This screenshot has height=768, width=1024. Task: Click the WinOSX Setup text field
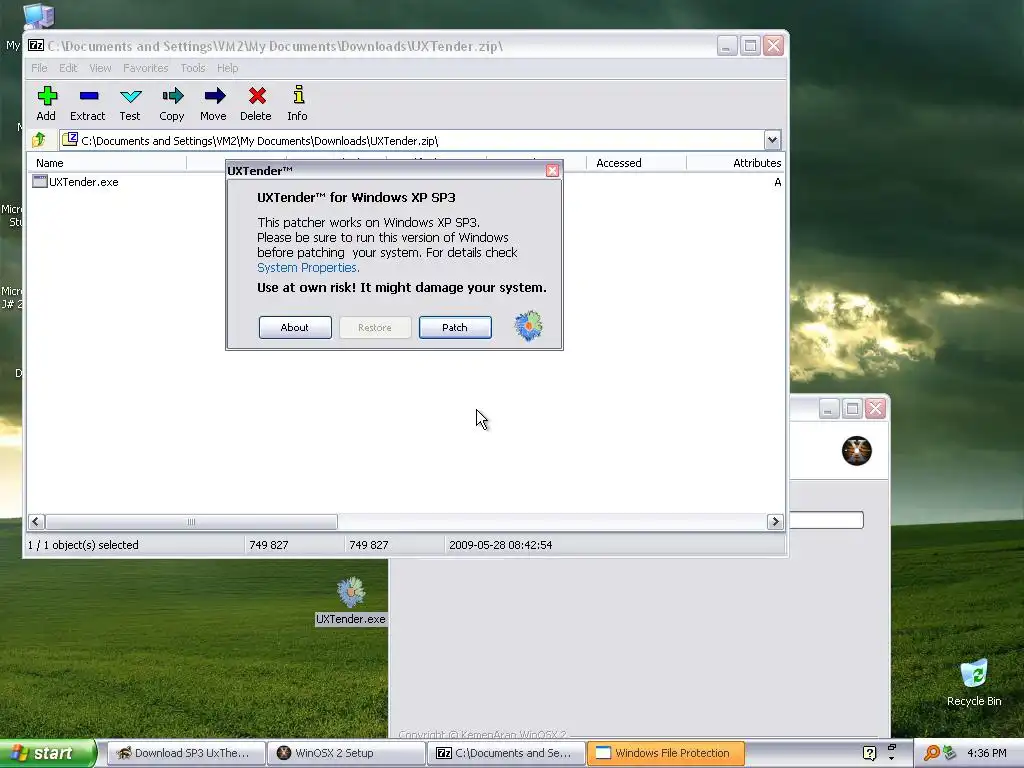[826, 520]
